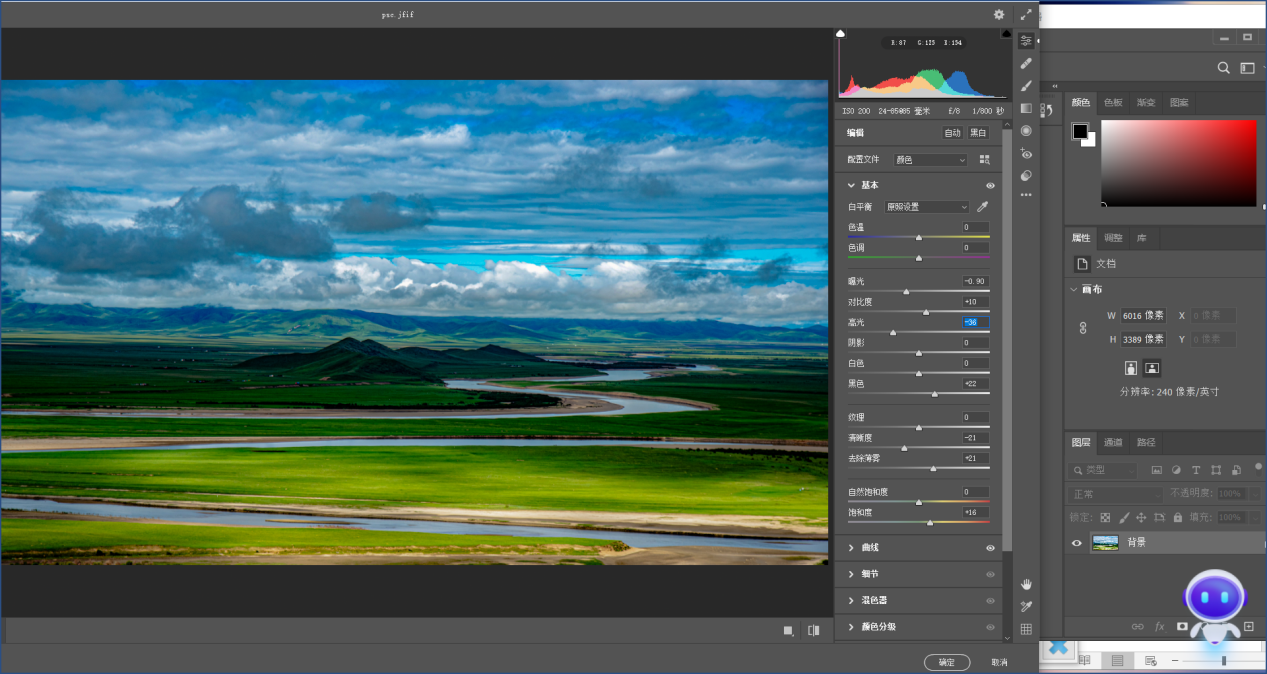
Task: Open the 白平衡 dropdown
Action: tap(926, 207)
